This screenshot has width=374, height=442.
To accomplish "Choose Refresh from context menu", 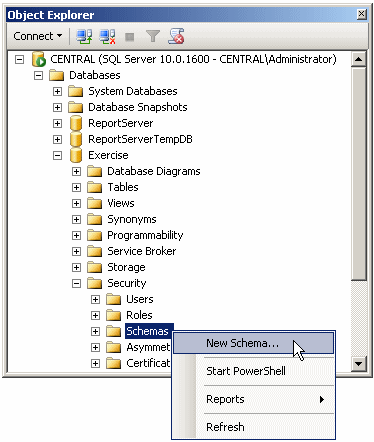I will [253, 427].
